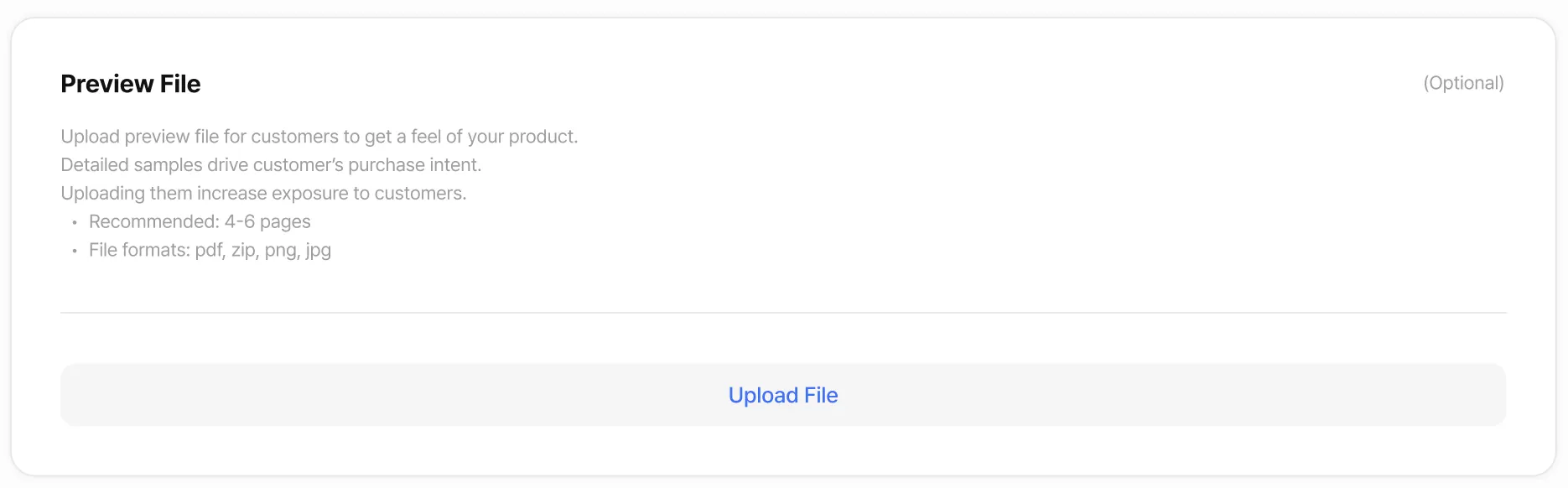Click '4-6 pages' in the recommendation
1568x488 pixels.
(267, 222)
